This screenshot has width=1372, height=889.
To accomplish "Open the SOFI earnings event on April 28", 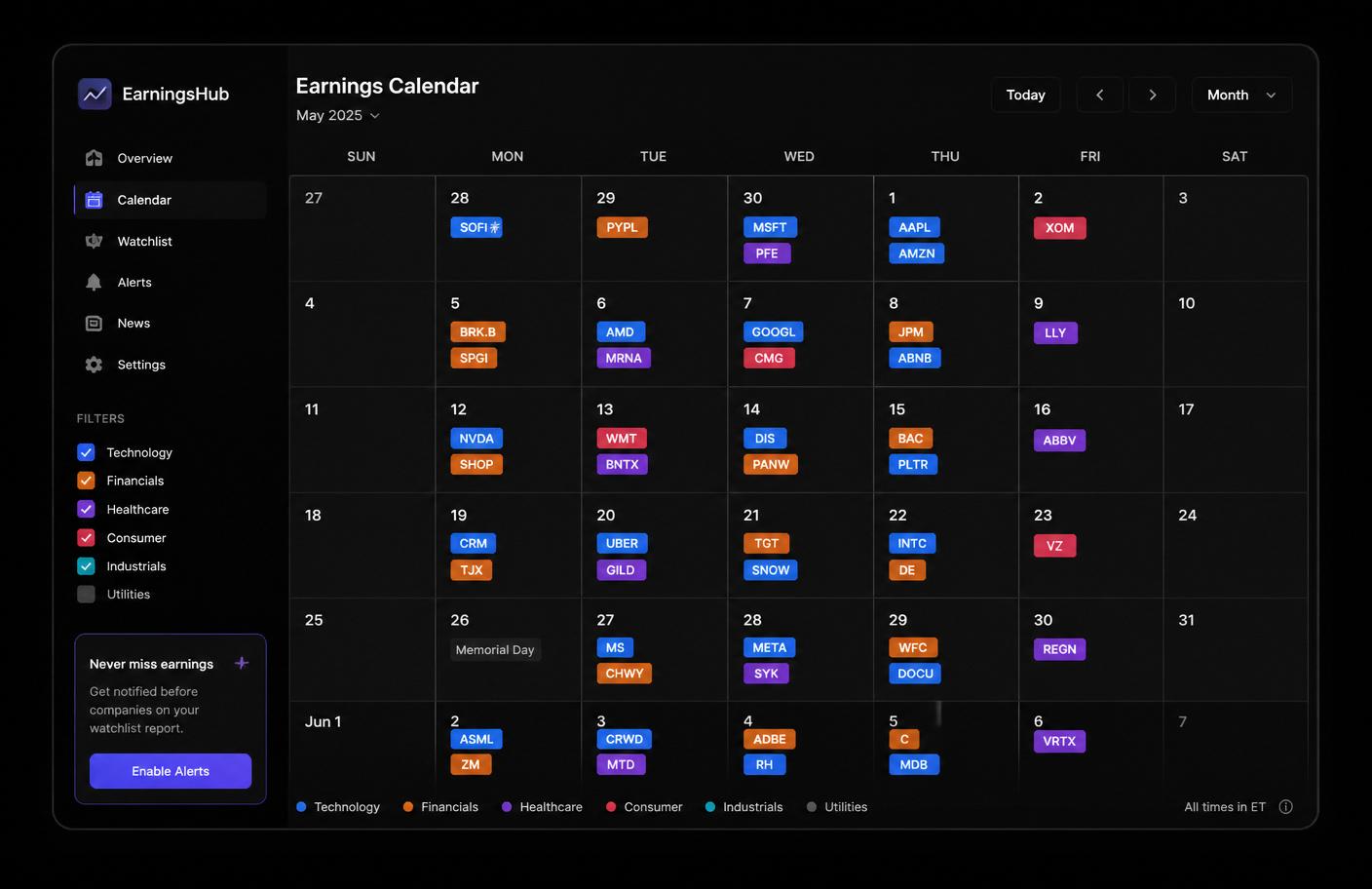I will pyautogui.click(x=476, y=227).
